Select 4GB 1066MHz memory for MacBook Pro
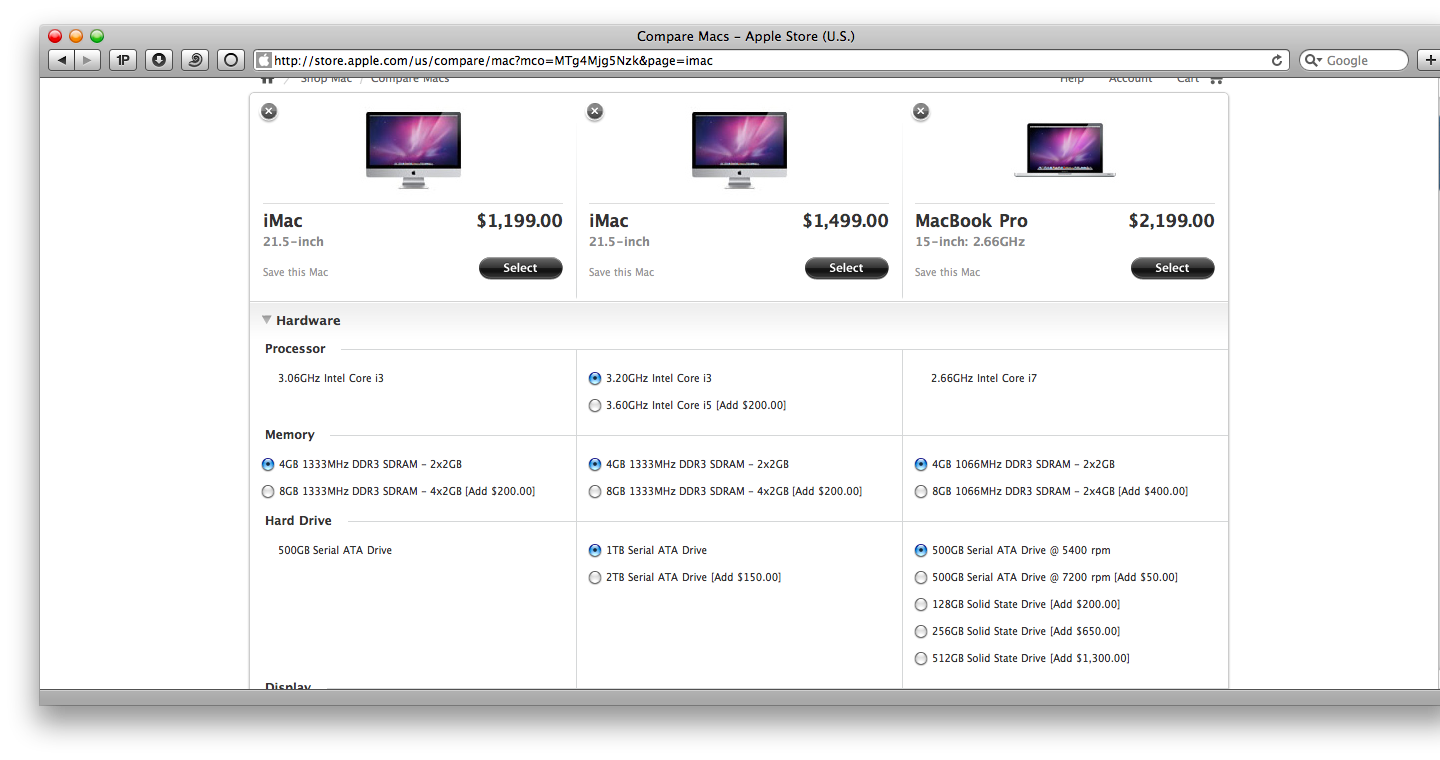1440x760 pixels. pos(921,464)
